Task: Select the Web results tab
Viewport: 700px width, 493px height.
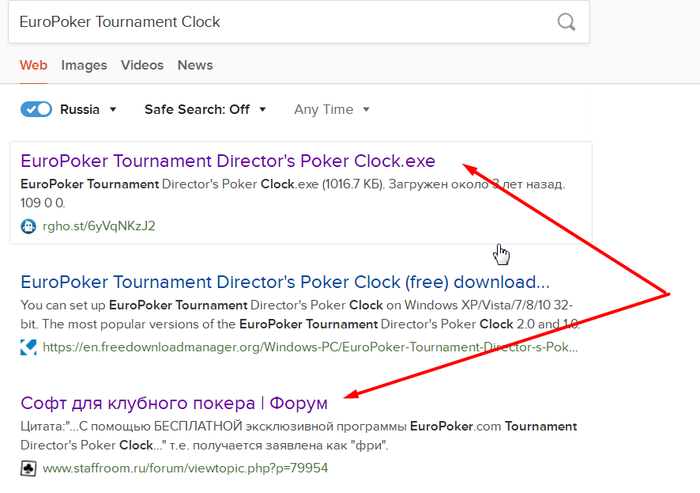Action: coord(33,65)
